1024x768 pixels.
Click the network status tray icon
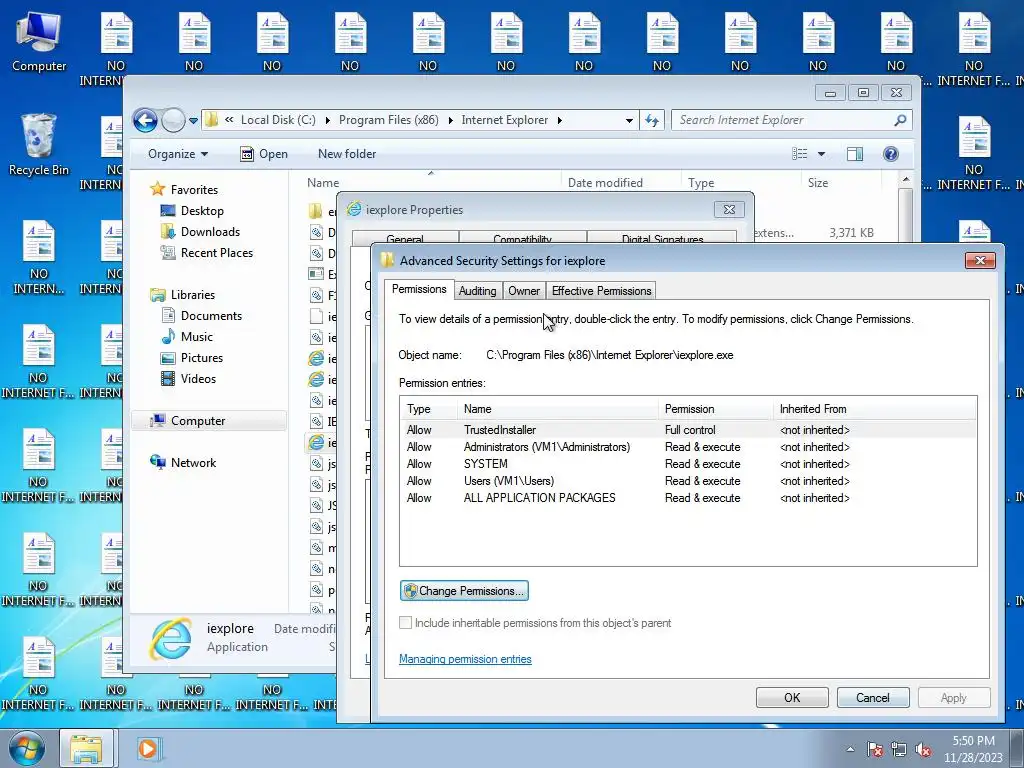(899, 749)
